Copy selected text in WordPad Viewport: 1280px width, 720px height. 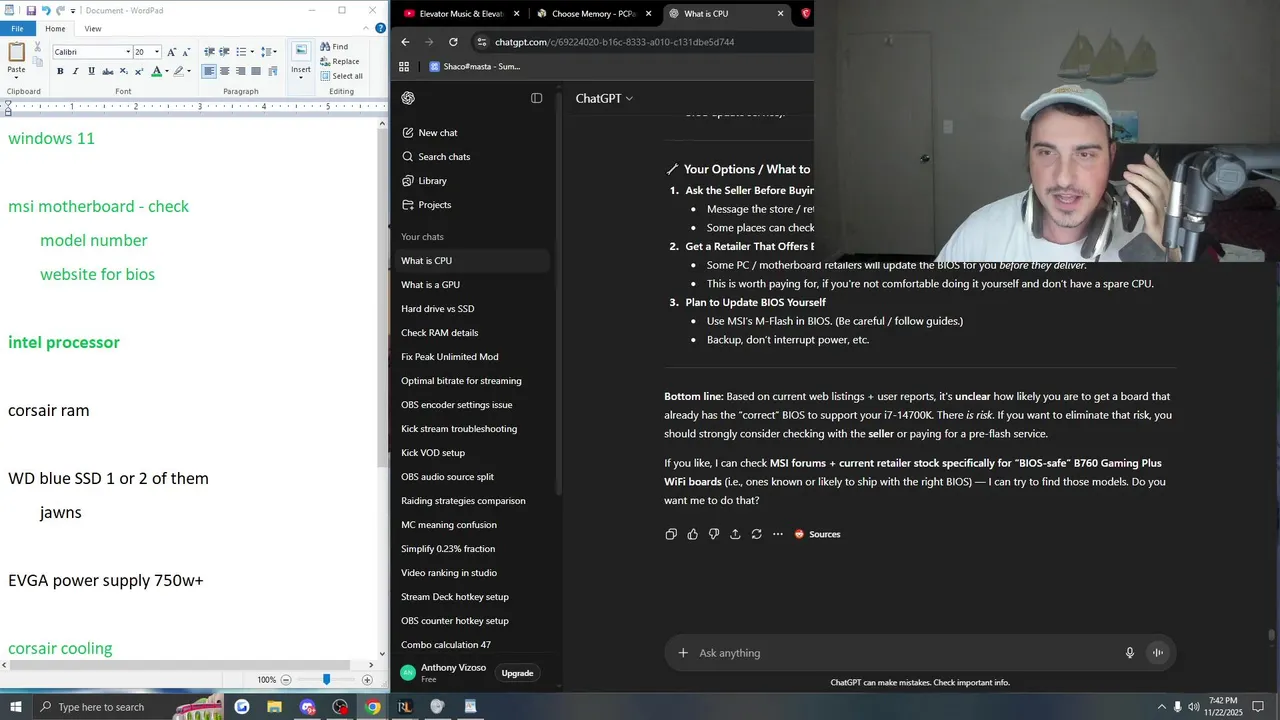[x=38, y=61]
